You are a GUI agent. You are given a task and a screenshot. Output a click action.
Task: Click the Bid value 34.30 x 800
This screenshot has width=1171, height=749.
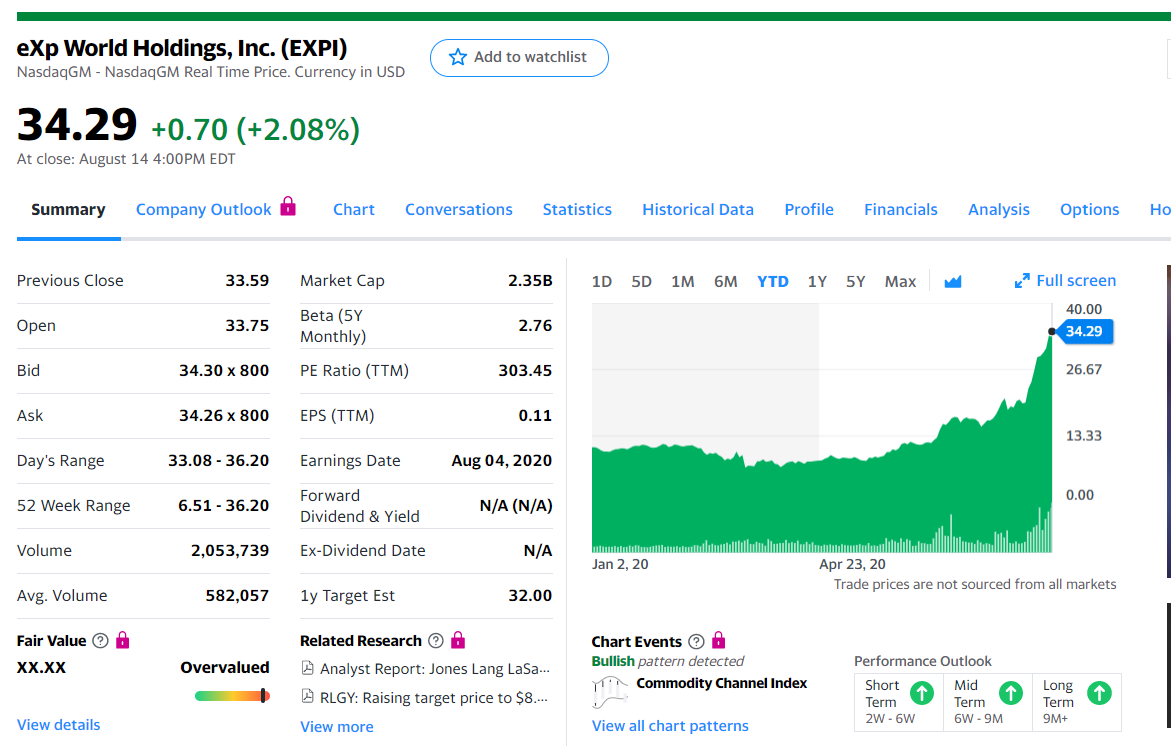(x=224, y=370)
